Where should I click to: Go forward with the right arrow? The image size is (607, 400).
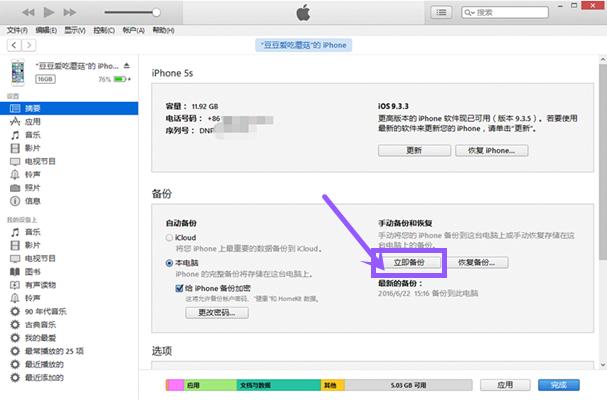[x=29, y=45]
